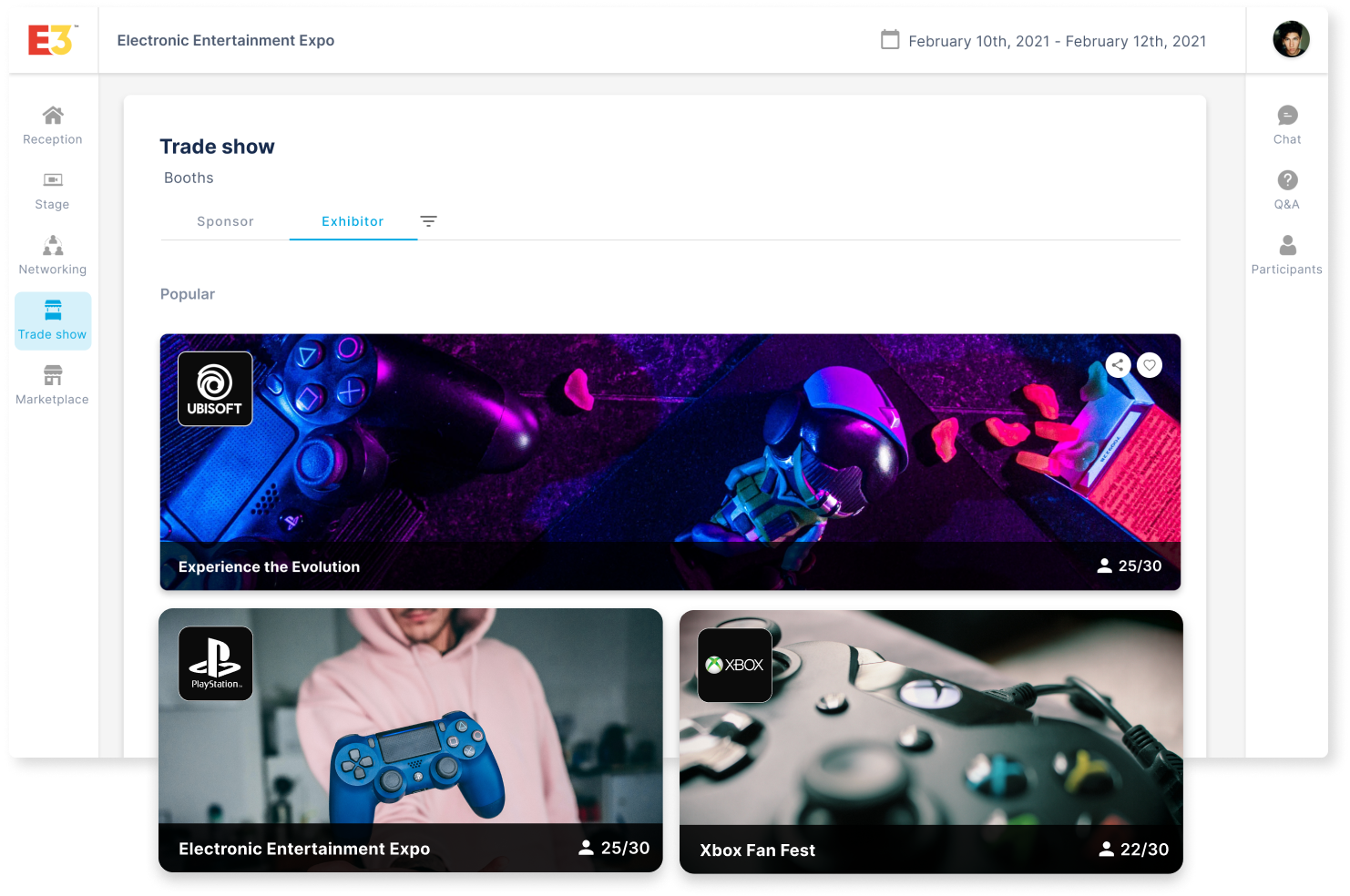1350x896 pixels.
Task: Favorite the Ubisoft booth with heart
Action: 1150,365
